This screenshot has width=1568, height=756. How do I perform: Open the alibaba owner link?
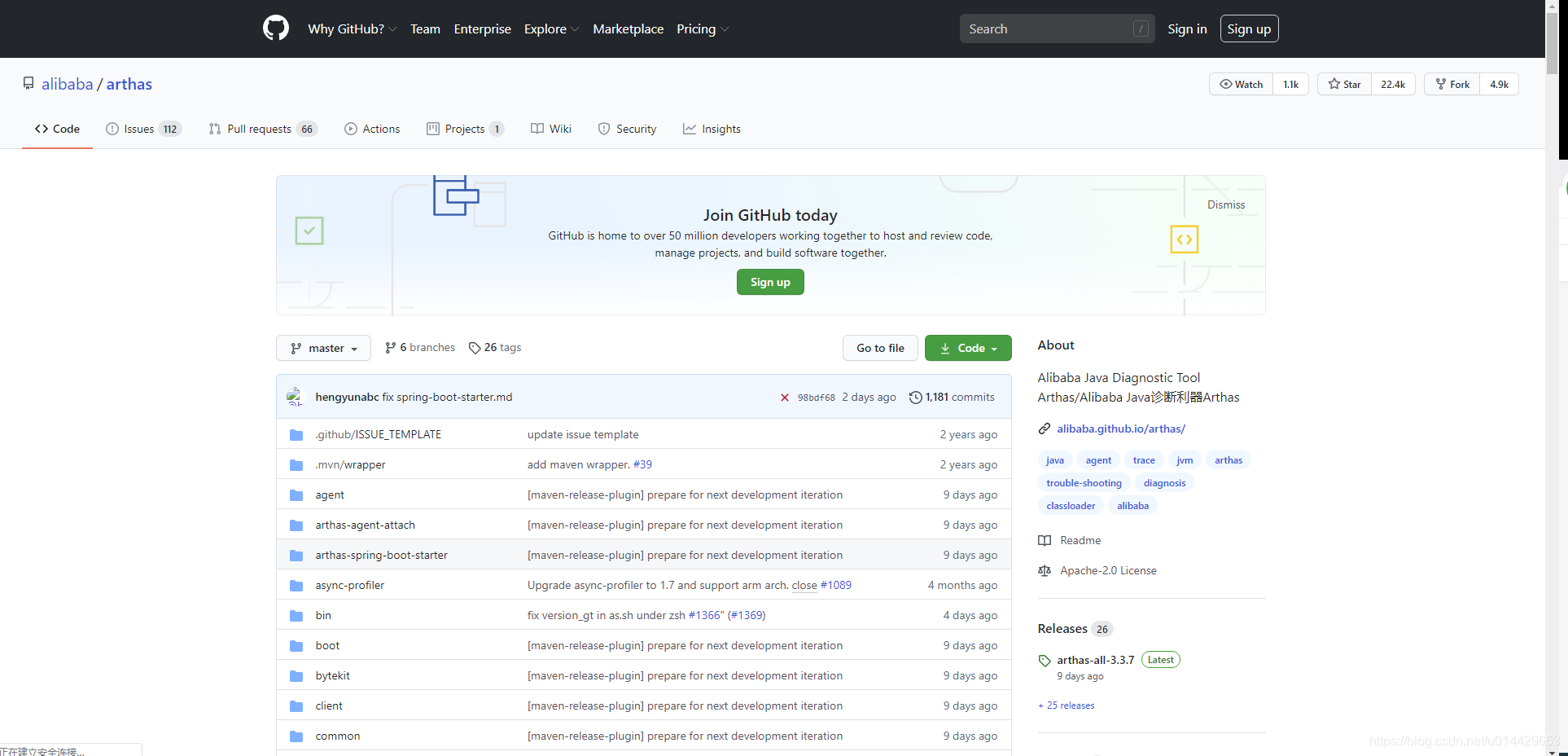[x=68, y=84]
